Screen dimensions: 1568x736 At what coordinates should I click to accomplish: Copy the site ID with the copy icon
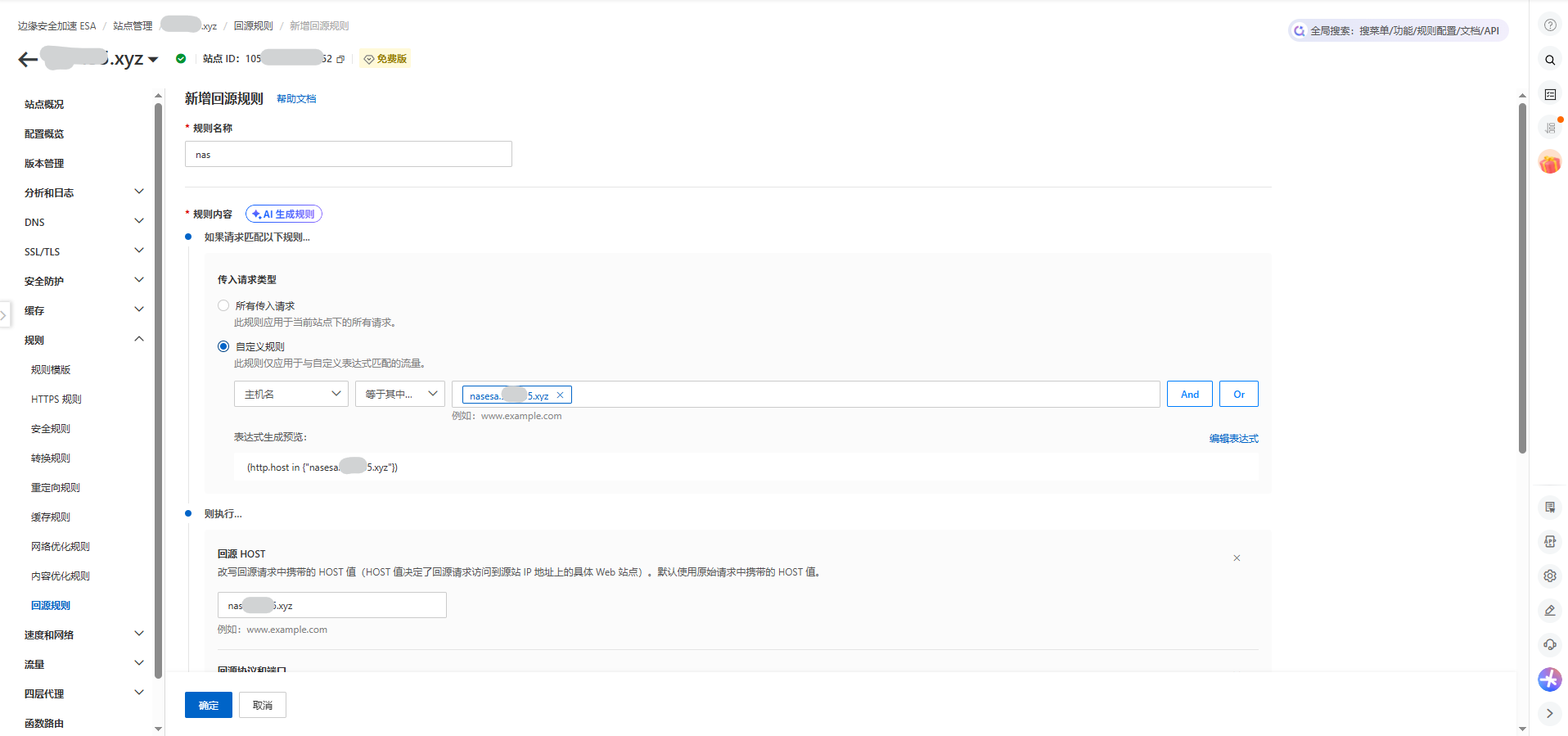point(340,59)
